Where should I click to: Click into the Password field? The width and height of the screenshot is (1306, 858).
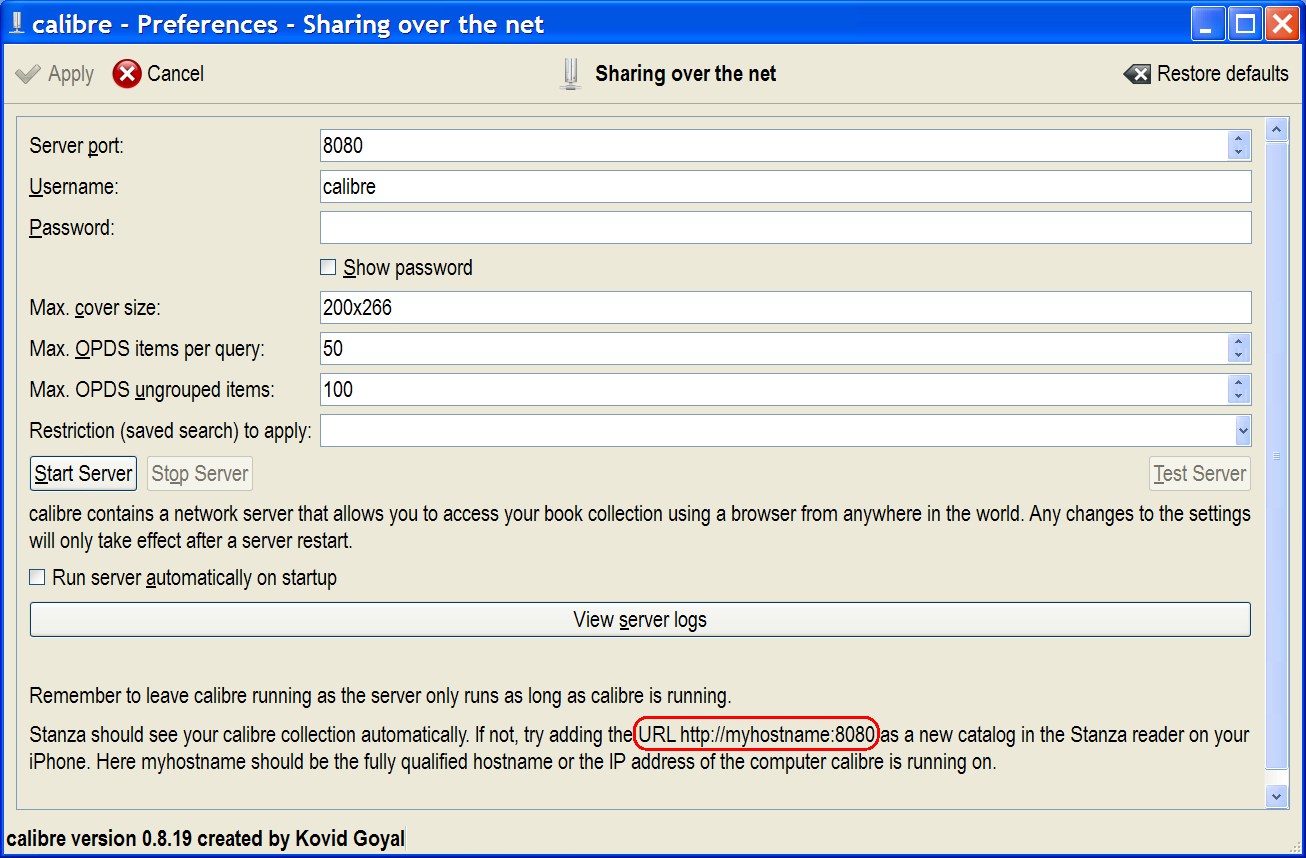tap(785, 227)
